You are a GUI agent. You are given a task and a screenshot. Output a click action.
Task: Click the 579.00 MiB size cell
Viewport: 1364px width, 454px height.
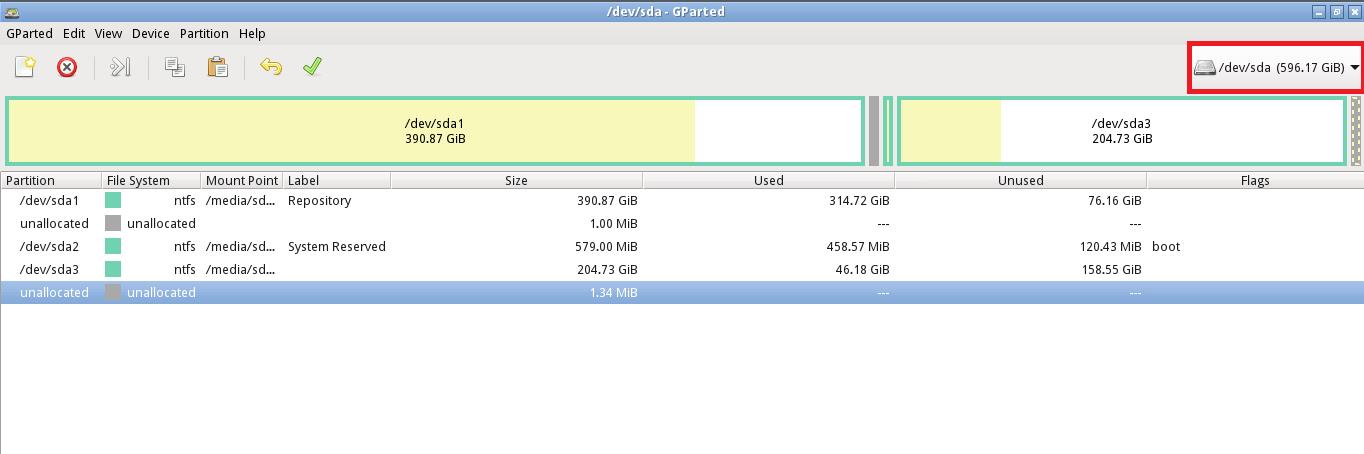pos(604,246)
